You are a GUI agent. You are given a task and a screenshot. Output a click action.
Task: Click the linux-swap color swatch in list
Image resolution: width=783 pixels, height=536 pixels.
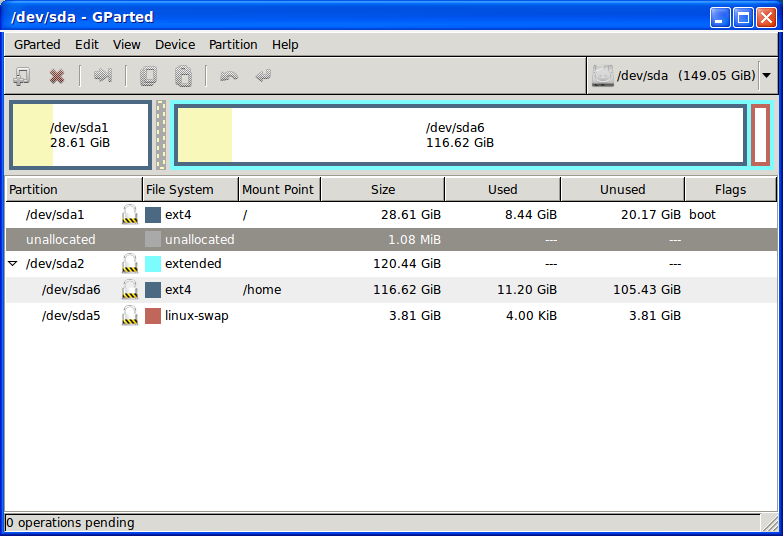click(153, 315)
